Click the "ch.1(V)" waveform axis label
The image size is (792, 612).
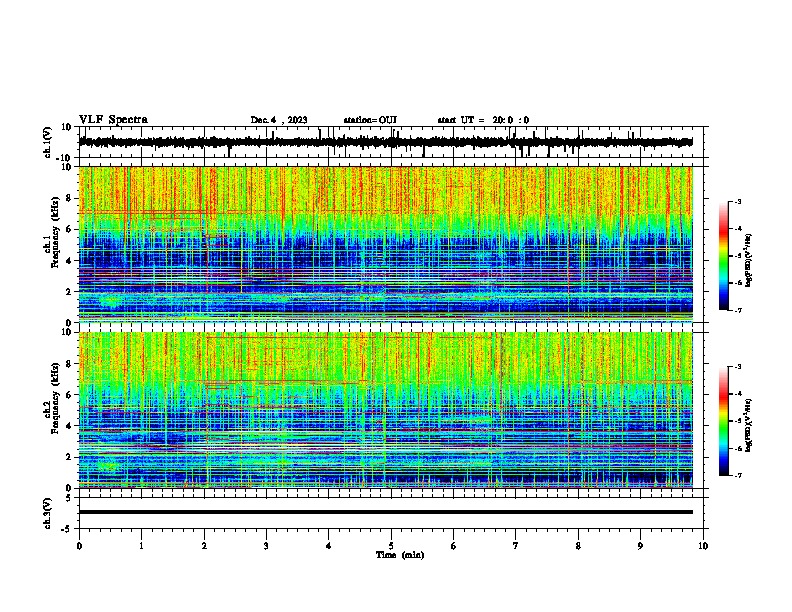(48, 142)
